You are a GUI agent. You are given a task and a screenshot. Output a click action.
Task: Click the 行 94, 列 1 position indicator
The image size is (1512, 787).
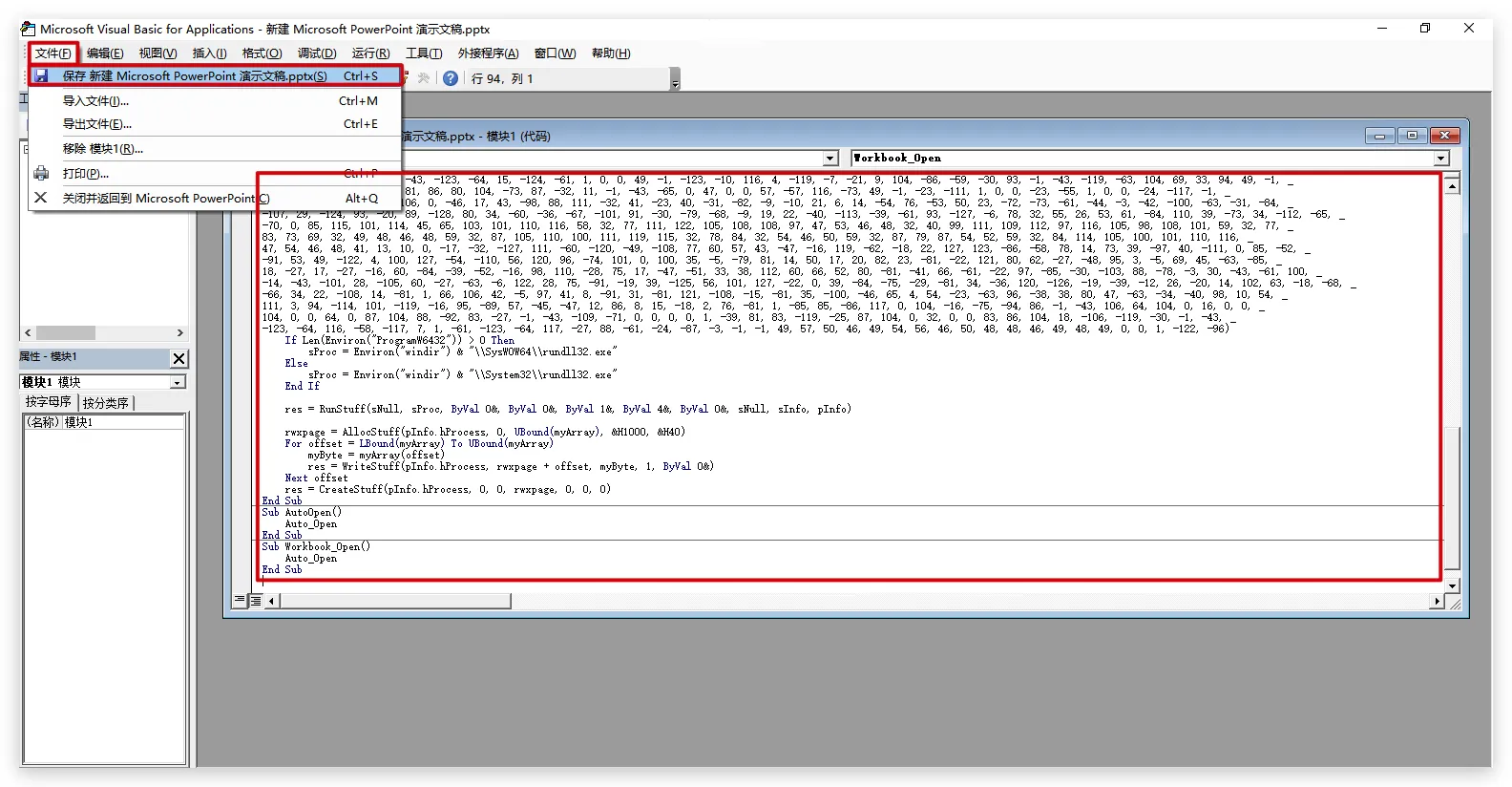502,79
